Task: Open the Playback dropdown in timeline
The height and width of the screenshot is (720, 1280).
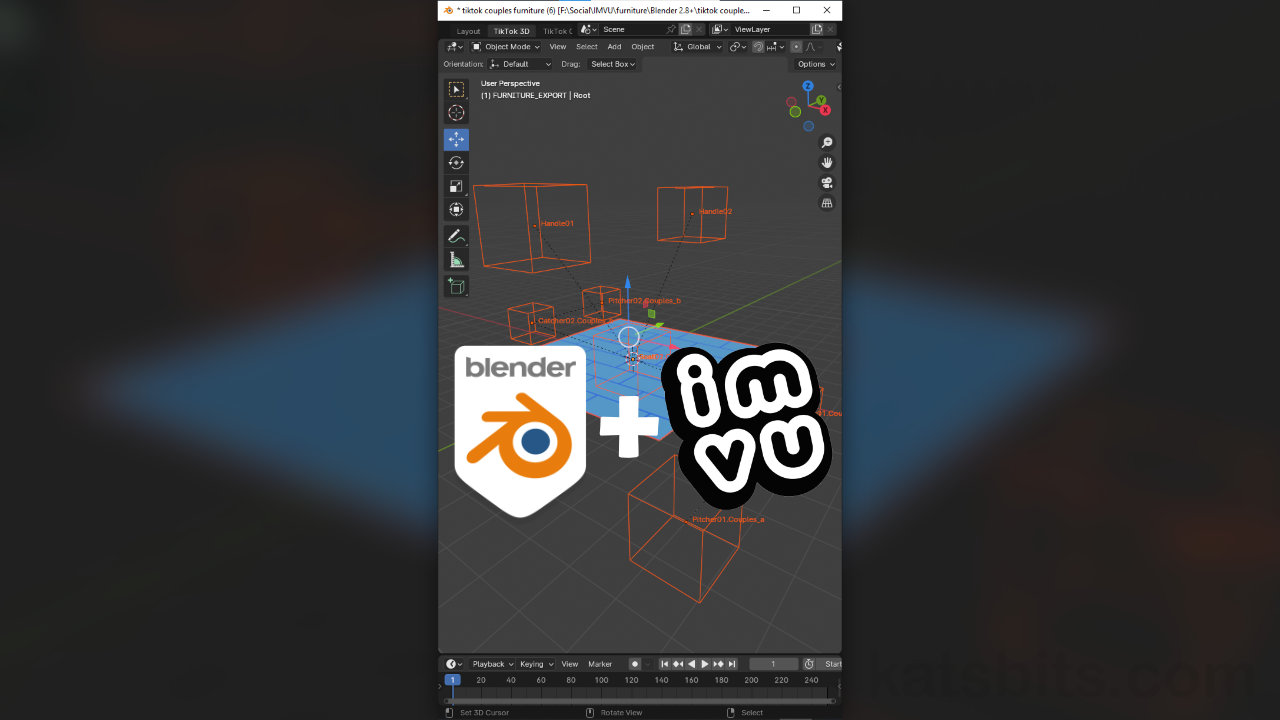Action: (x=492, y=664)
